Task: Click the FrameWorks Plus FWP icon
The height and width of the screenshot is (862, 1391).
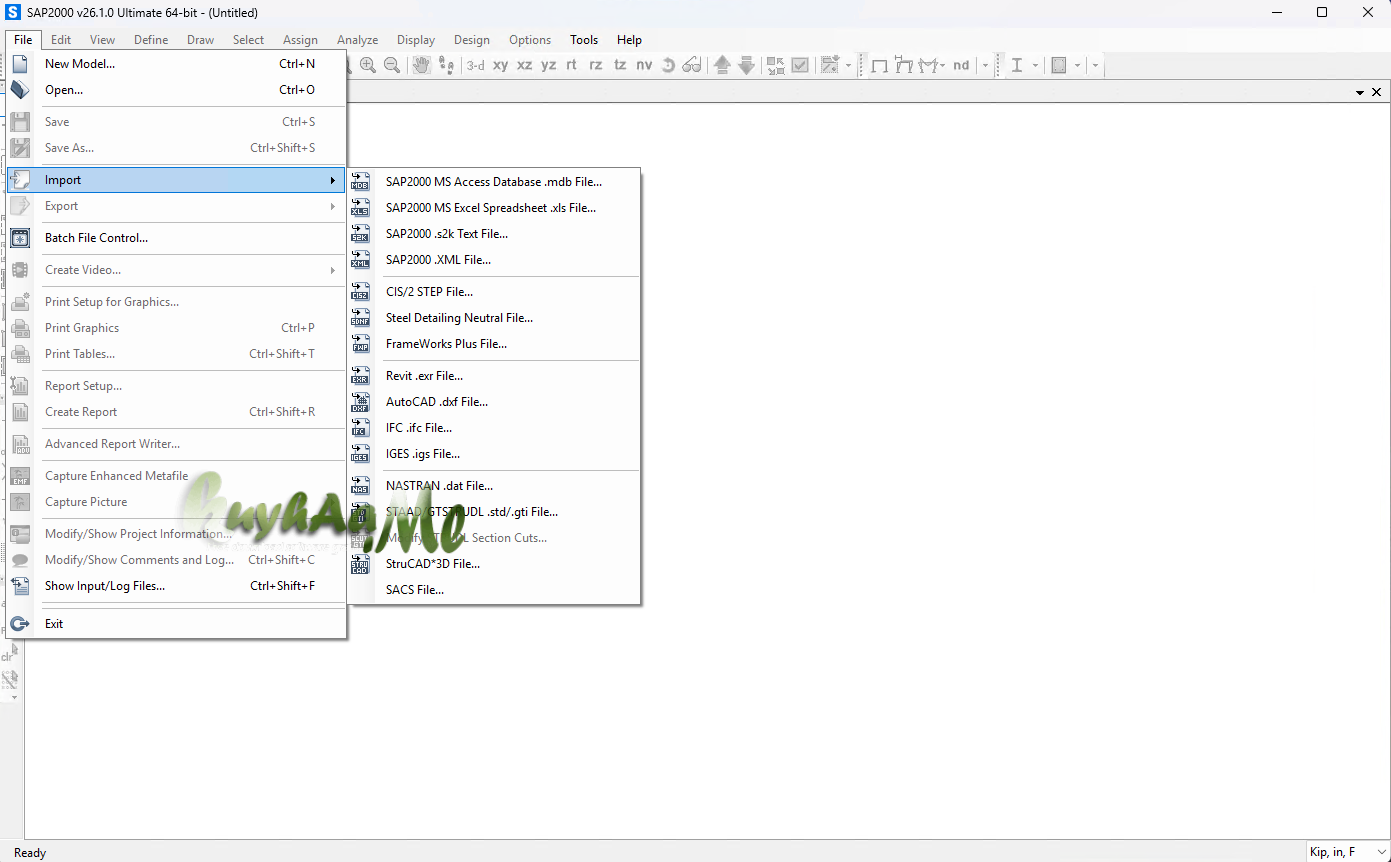Action: 361,344
